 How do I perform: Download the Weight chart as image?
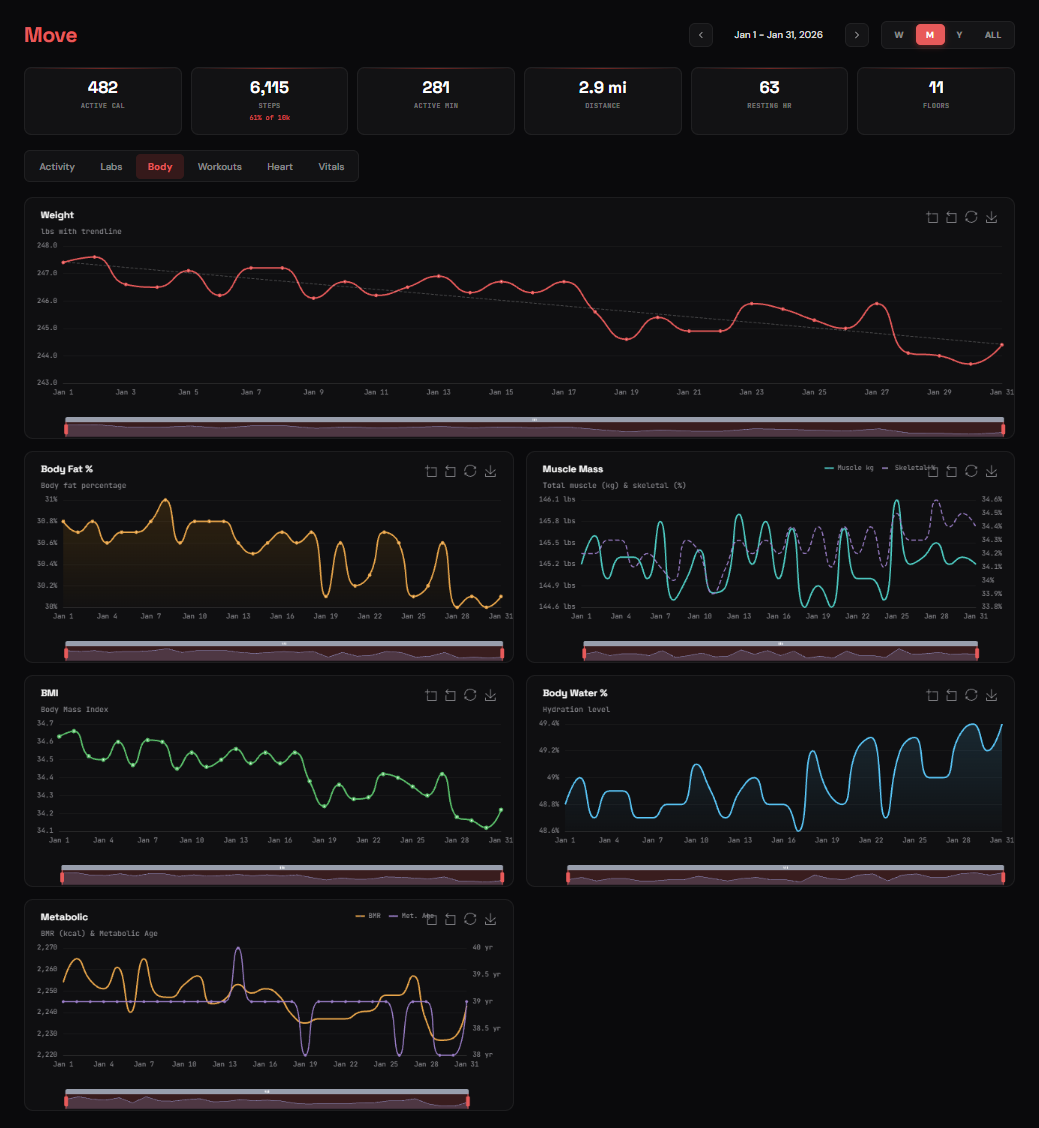[991, 217]
